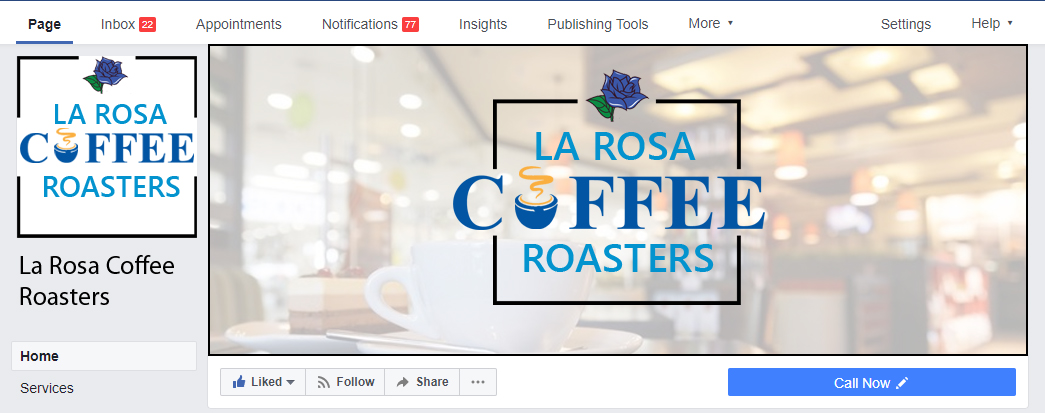The width and height of the screenshot is (1045, 413).
Task: Open the three-dots more actions button
Action: [478, 382]
